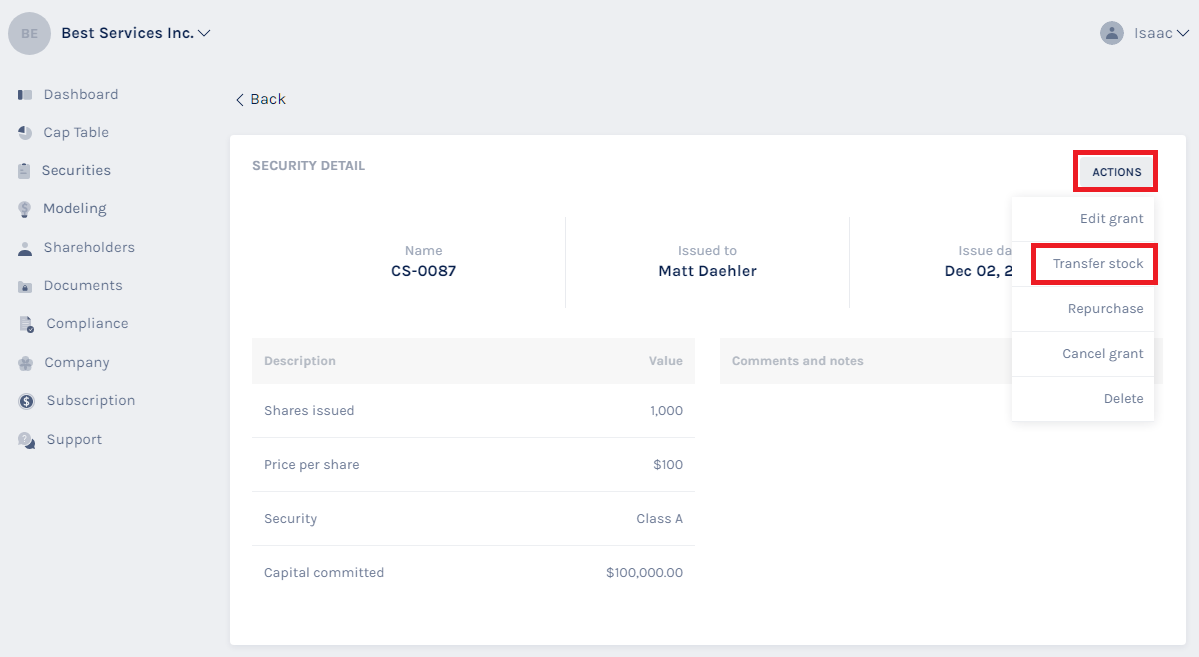This screenshot has height=657, width=1199.
Task: Click the Compliance document icon
Action: [26, 324]
